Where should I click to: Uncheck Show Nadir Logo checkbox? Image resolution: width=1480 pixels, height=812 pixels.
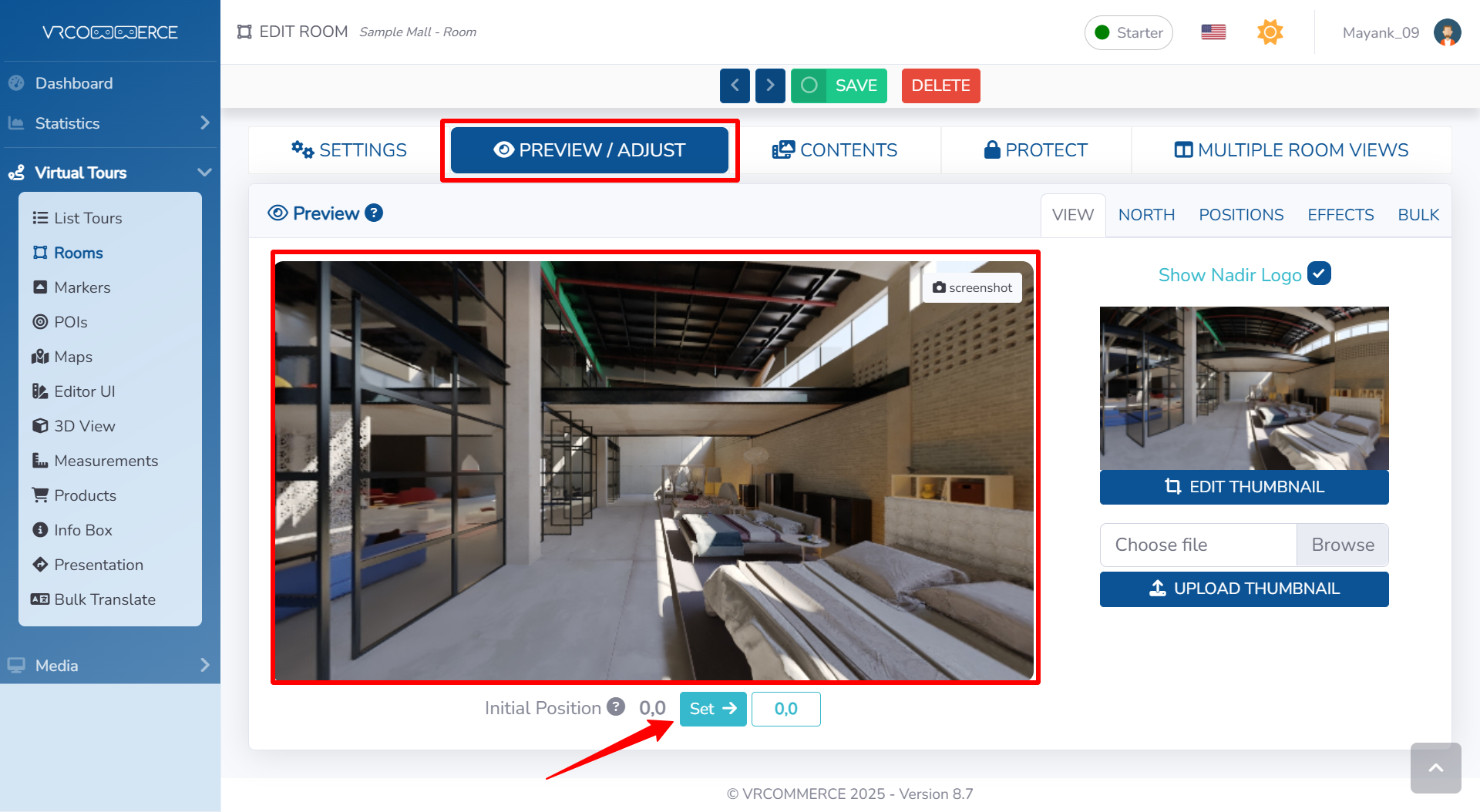tap(1319, 274)
